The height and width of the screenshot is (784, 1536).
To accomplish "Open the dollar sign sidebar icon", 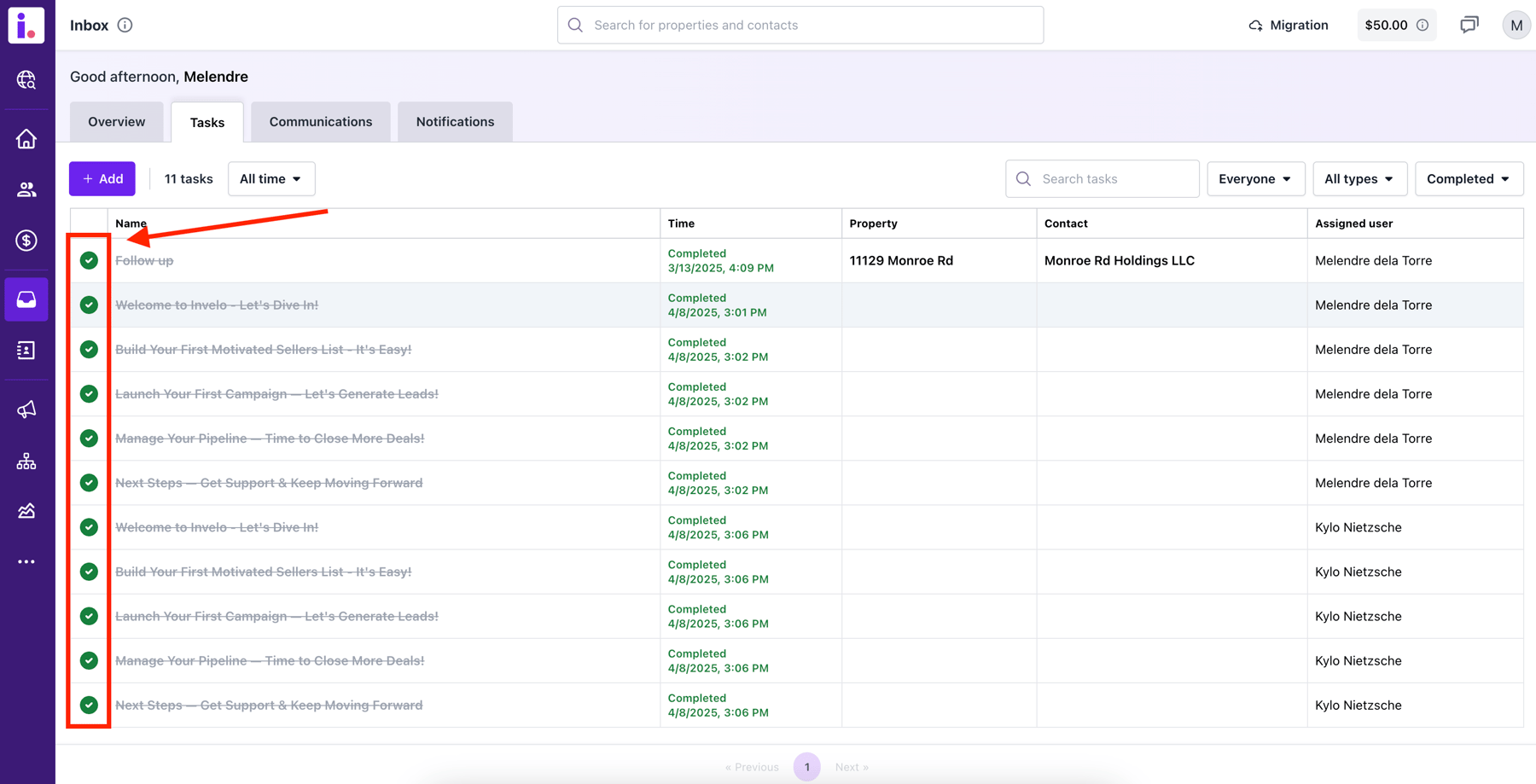I will click(x=26, y=241).
